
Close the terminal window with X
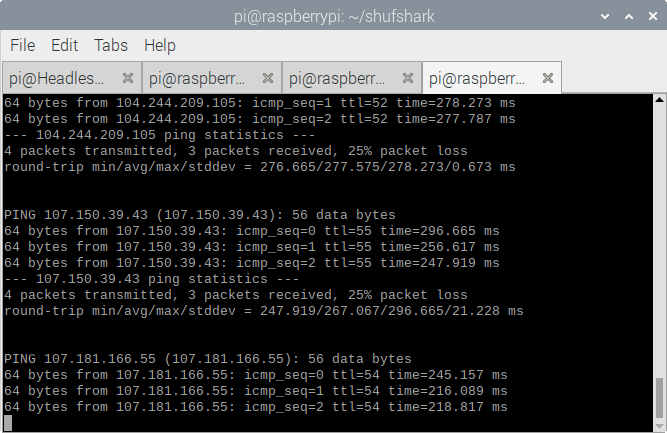click(x=653, y=16)
